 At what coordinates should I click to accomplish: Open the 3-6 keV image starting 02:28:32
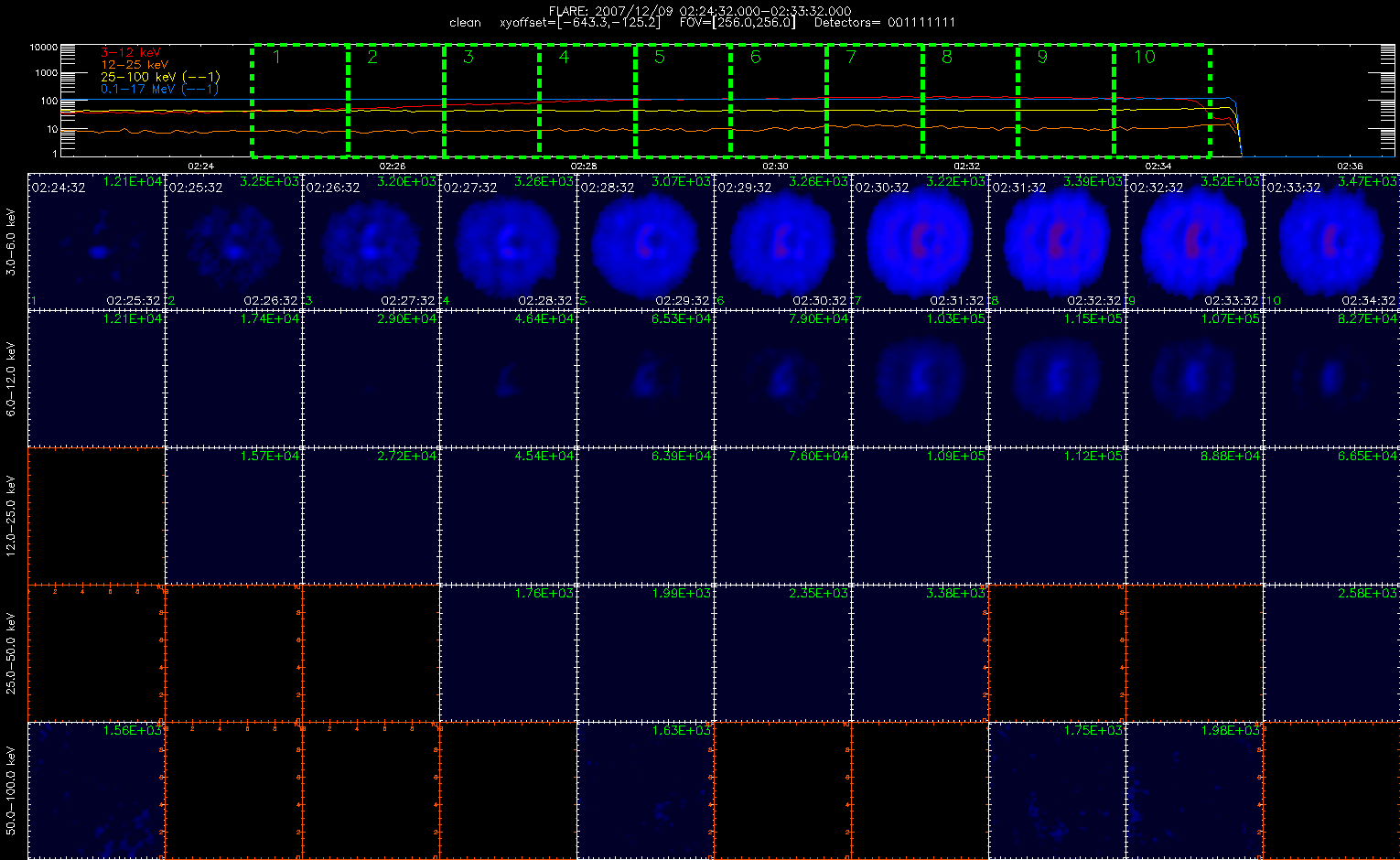pyautogui.click(x=646, y=242)
